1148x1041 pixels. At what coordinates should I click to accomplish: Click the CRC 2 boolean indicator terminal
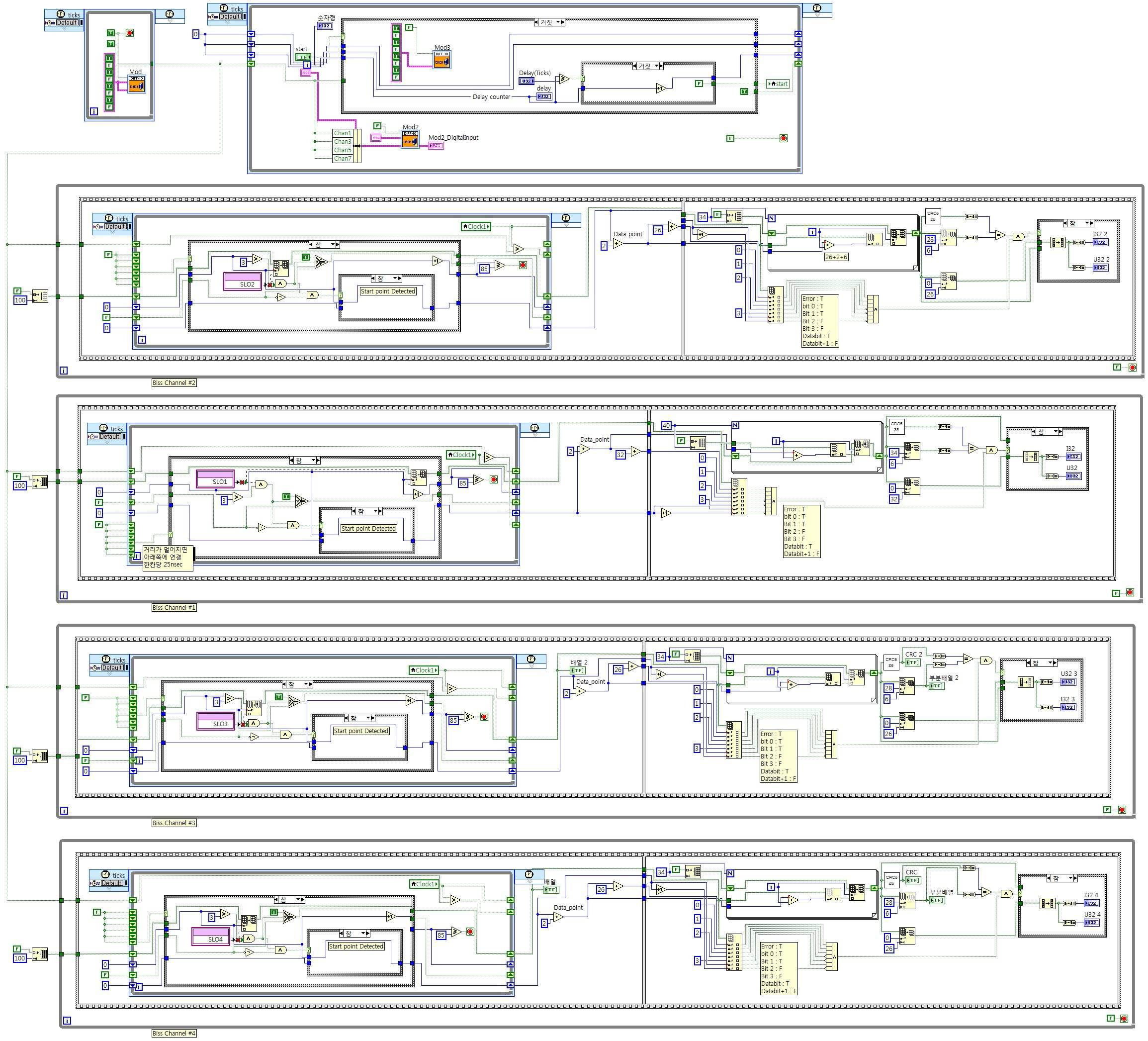coord(912,662)
